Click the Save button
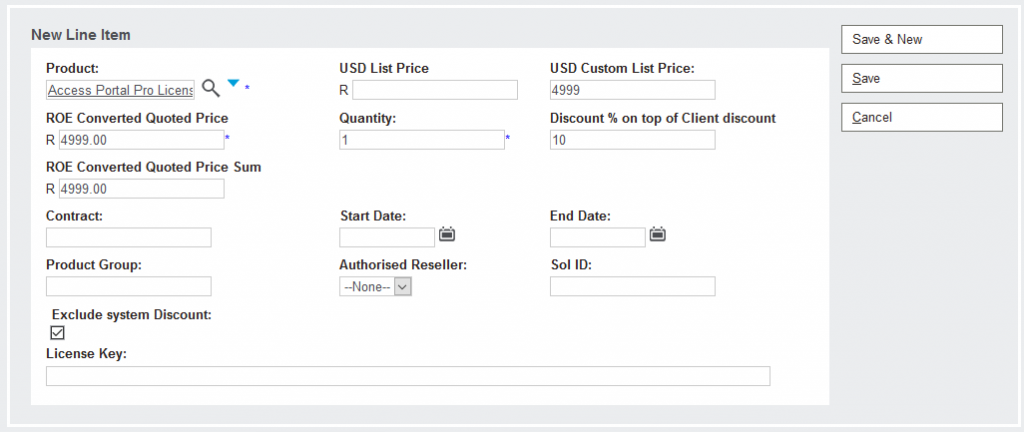 (x=921, y=78)
